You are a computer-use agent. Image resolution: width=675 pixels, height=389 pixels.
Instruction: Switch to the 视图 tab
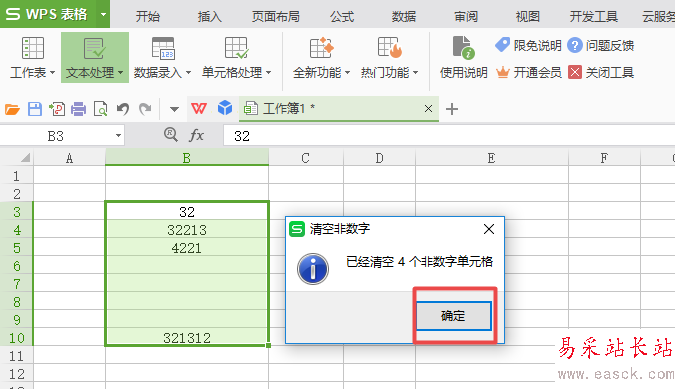[528, 16]
